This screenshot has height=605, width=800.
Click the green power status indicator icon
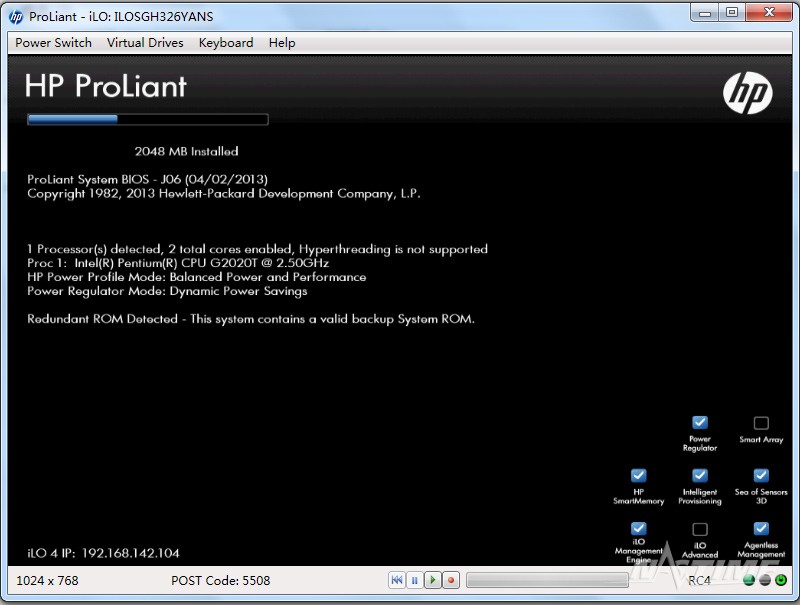[781, 580]
